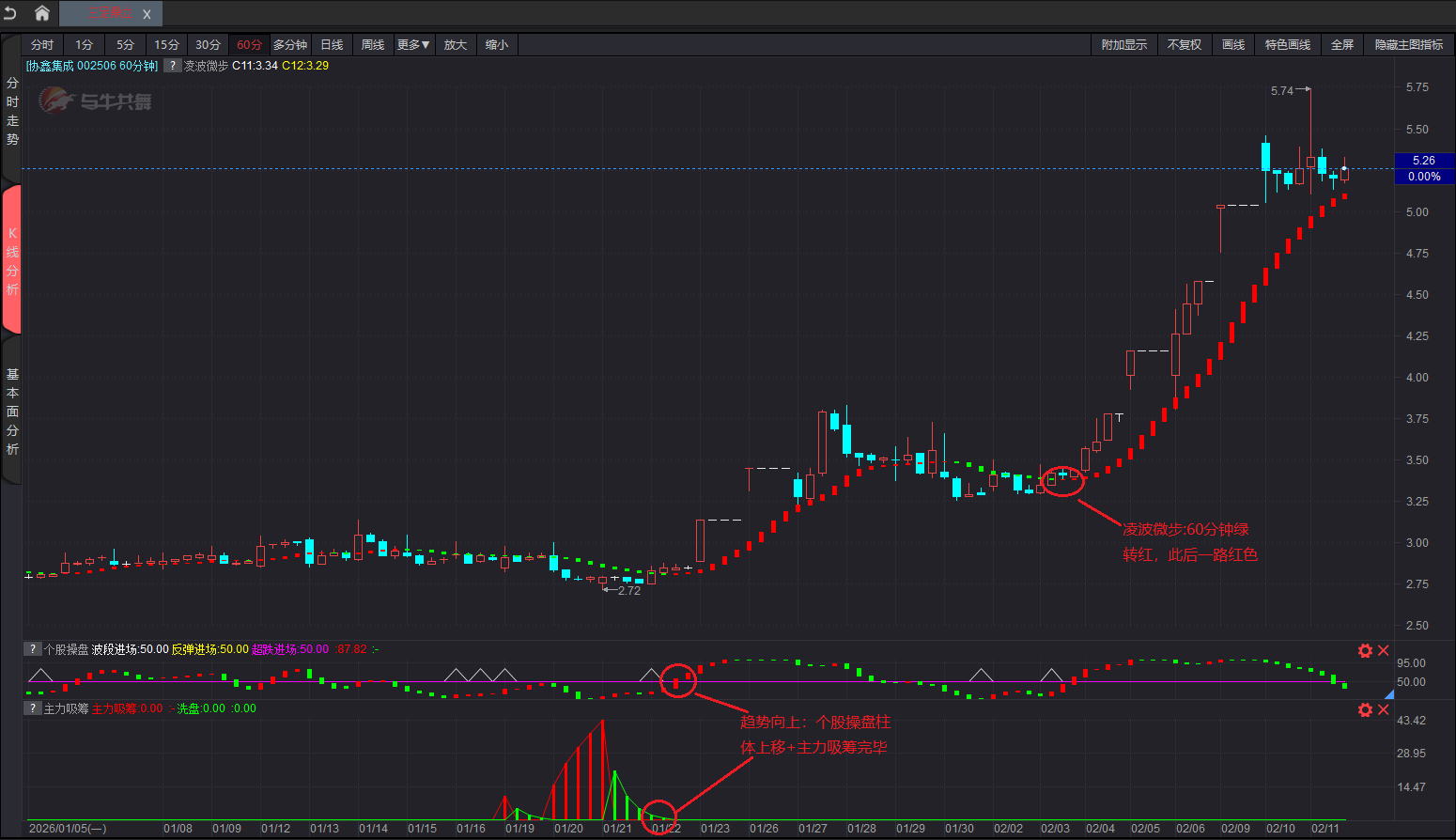Click the 特色画线 button
1456x840 pixels.
tap(1287, 45)
